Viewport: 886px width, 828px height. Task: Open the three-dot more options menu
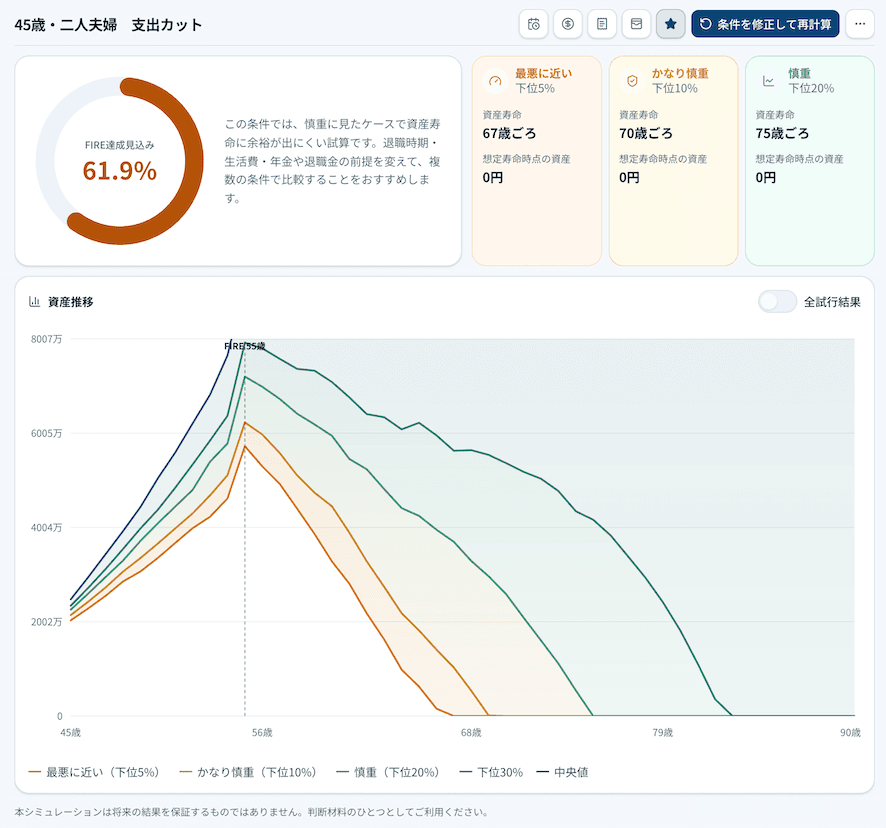tap(860, 24)
